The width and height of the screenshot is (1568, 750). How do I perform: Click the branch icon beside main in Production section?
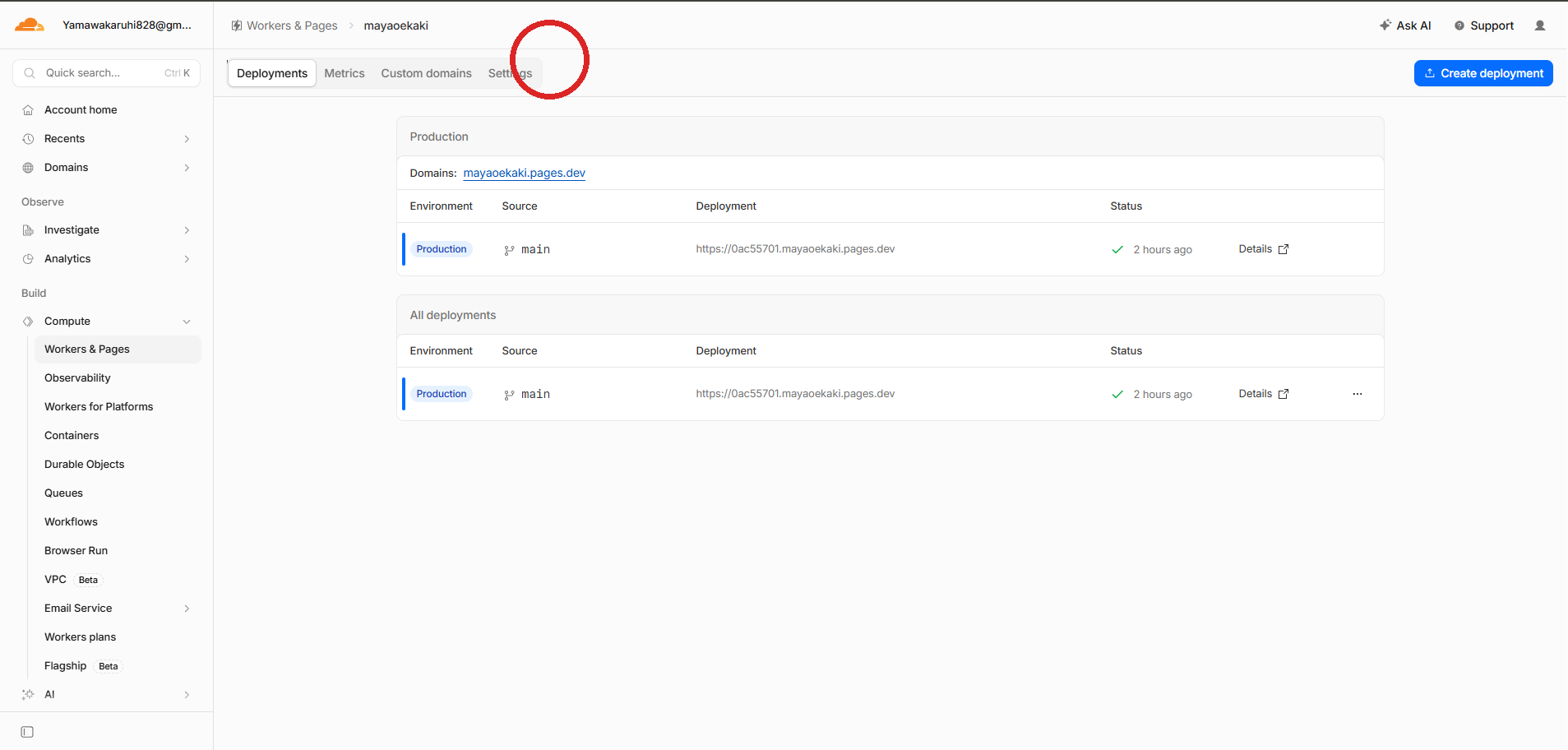[x=509, y=250]
